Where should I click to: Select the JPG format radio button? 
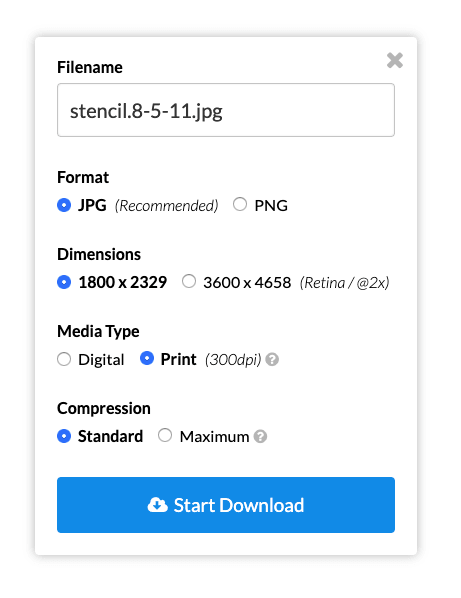(x=64, y=205)
